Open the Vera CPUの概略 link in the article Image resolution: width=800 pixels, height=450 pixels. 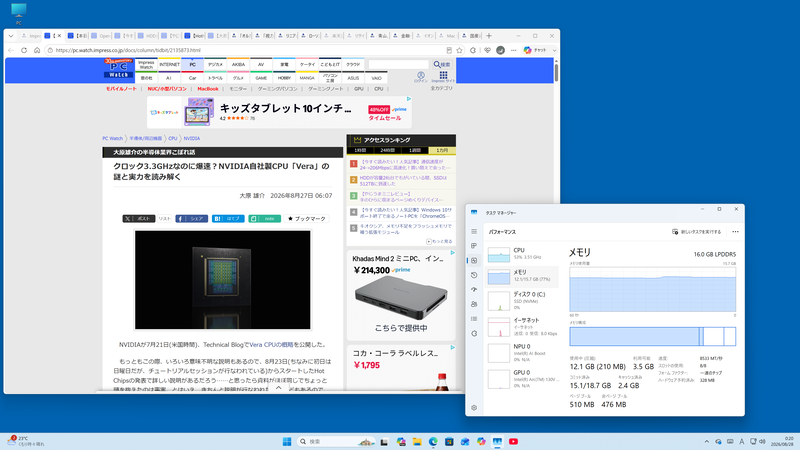[x=271, y=345]
